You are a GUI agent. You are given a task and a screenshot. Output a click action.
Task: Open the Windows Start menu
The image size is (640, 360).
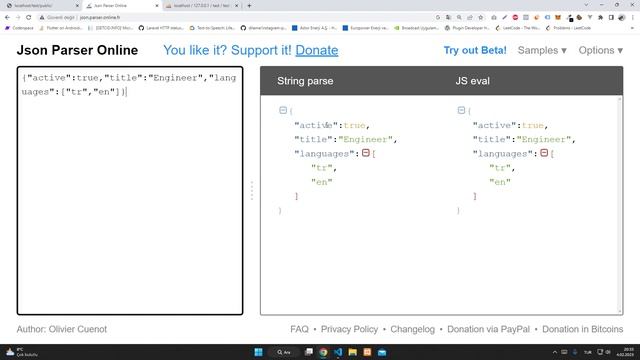click(258, 352)
